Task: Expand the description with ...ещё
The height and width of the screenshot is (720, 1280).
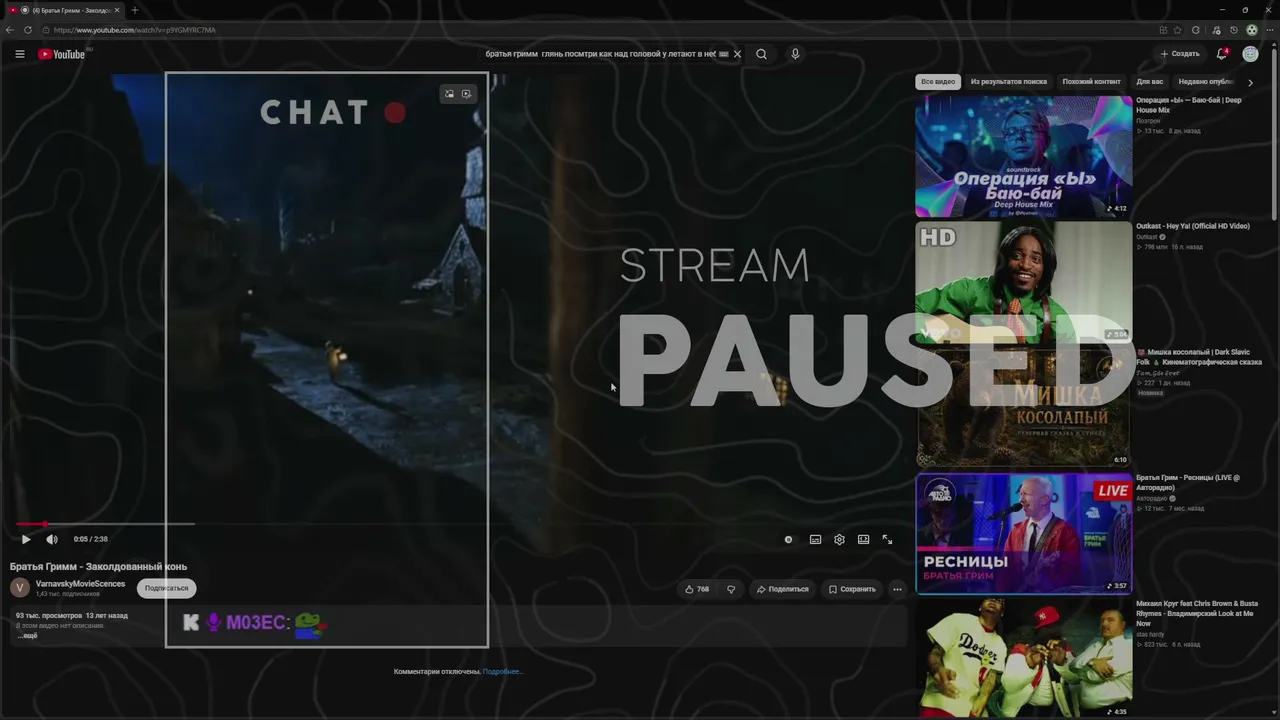Action: click(27, 636)
